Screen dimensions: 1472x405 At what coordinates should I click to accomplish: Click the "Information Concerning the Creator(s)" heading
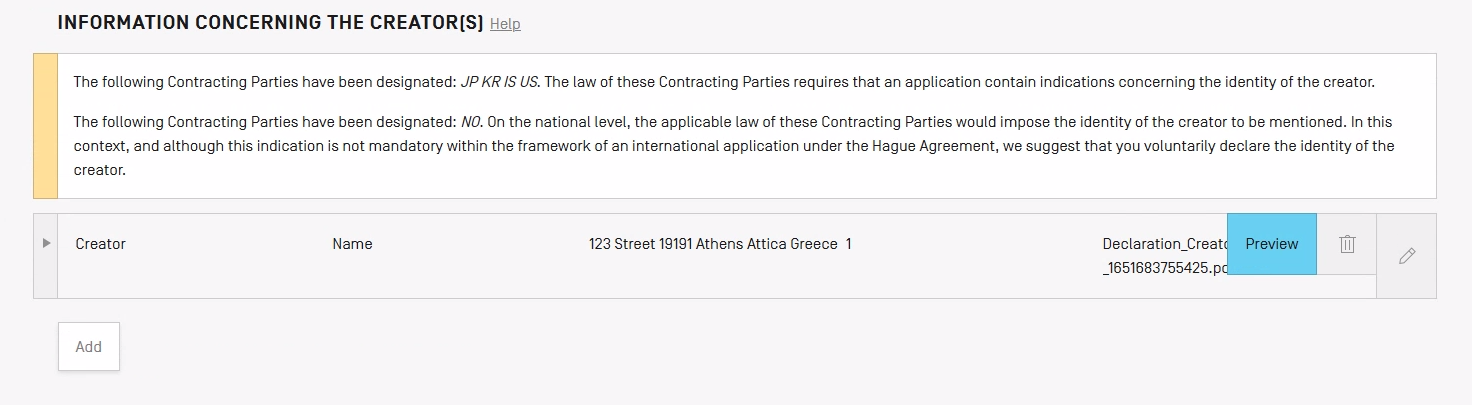point(270,22)
